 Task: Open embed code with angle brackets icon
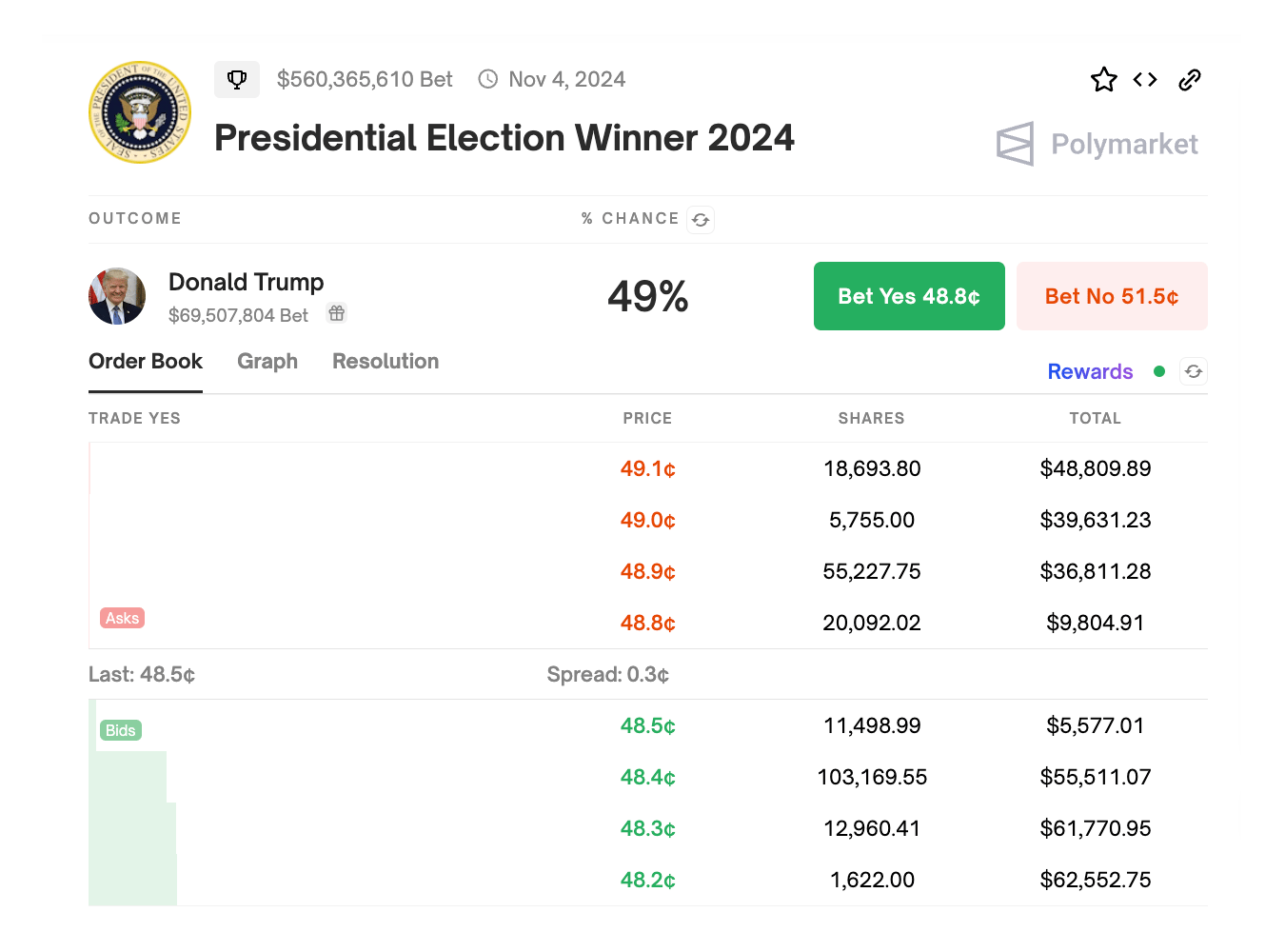pos(1145,79)
